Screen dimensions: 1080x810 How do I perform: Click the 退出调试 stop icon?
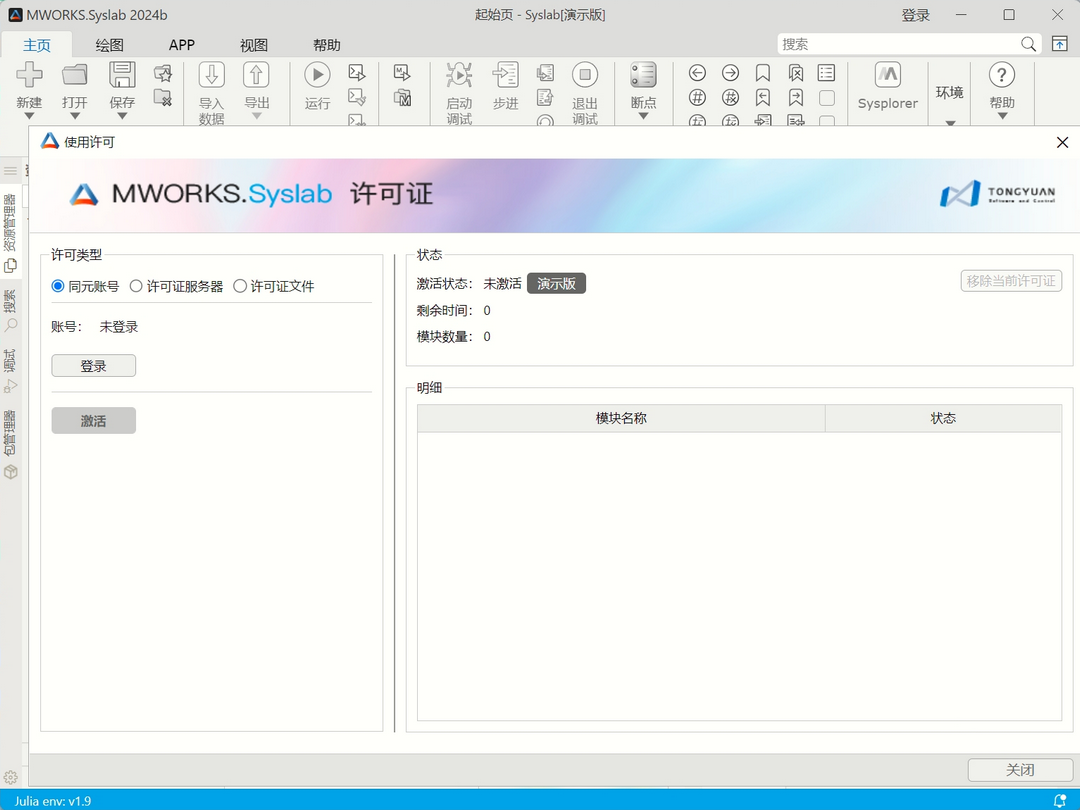point(585,74)
